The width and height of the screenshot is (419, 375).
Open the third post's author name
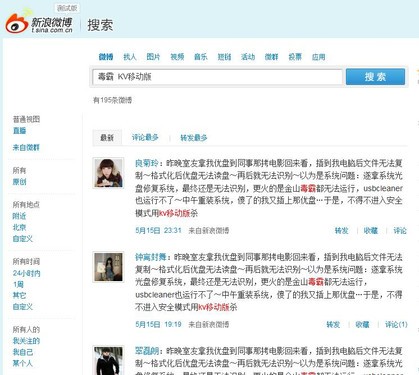point(147,351)
